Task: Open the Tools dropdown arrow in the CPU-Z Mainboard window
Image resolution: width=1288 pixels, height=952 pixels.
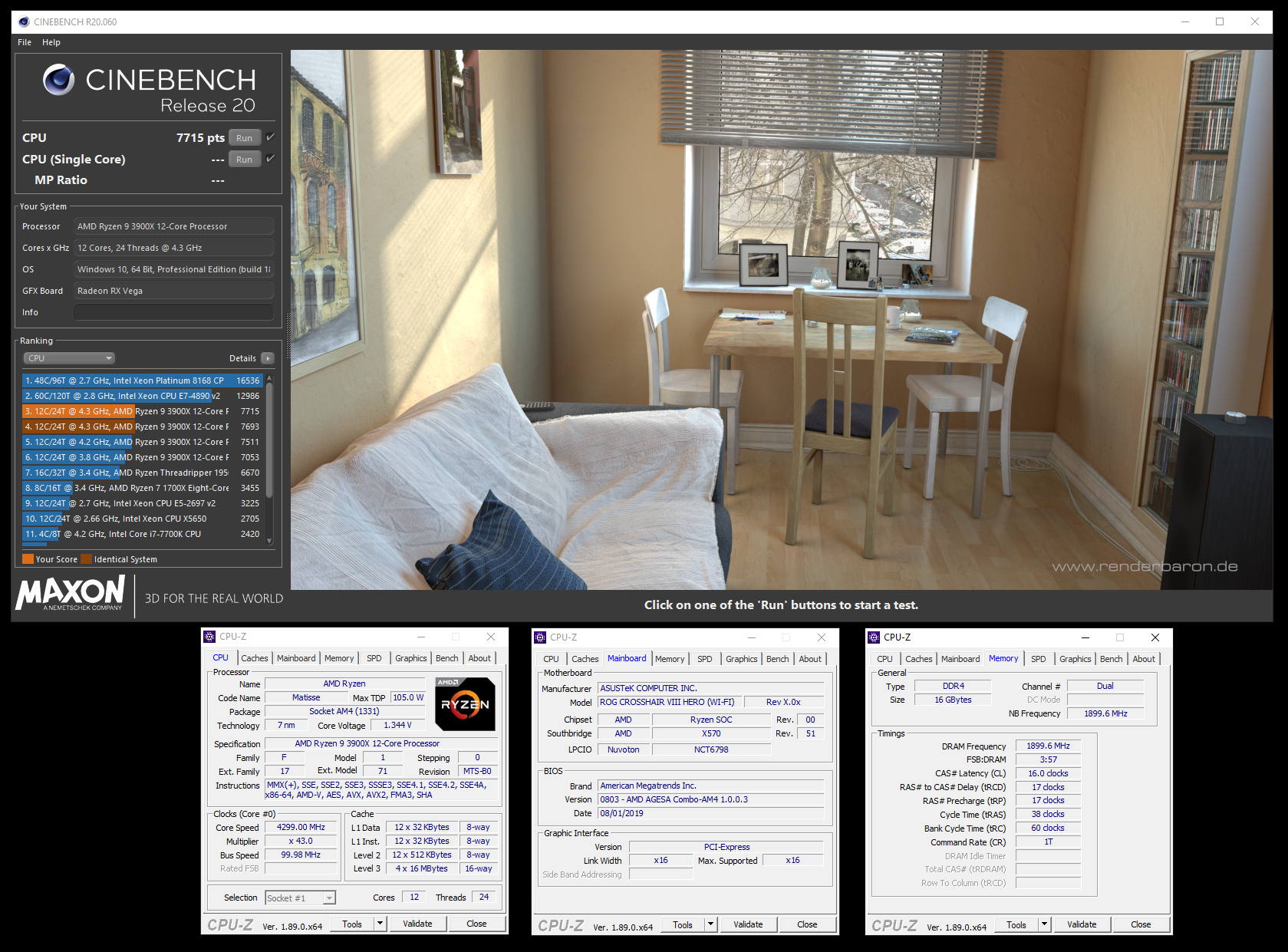Action: click(710, 924)
